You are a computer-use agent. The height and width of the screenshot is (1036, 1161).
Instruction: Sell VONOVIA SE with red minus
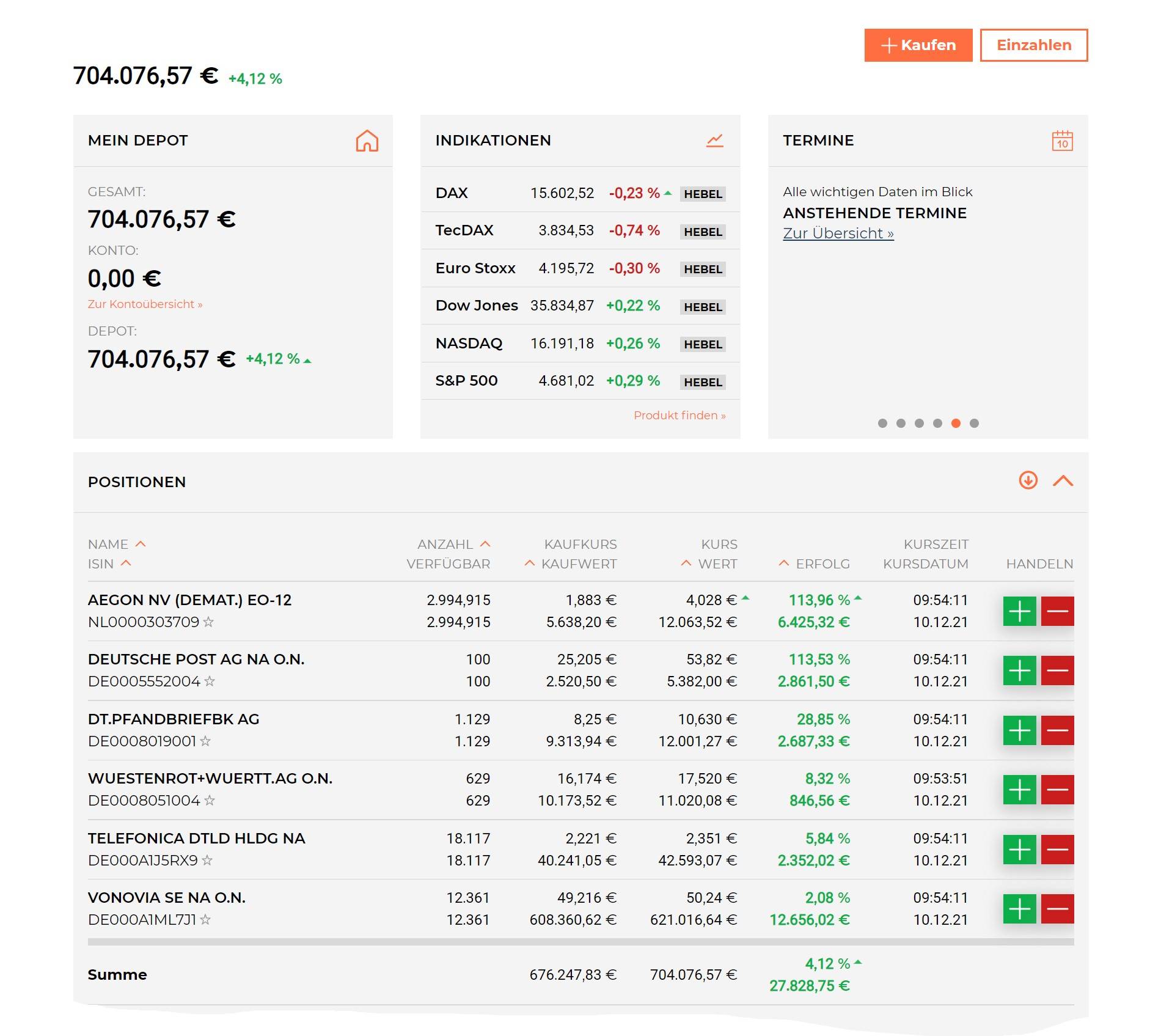tap(1058, 909)
